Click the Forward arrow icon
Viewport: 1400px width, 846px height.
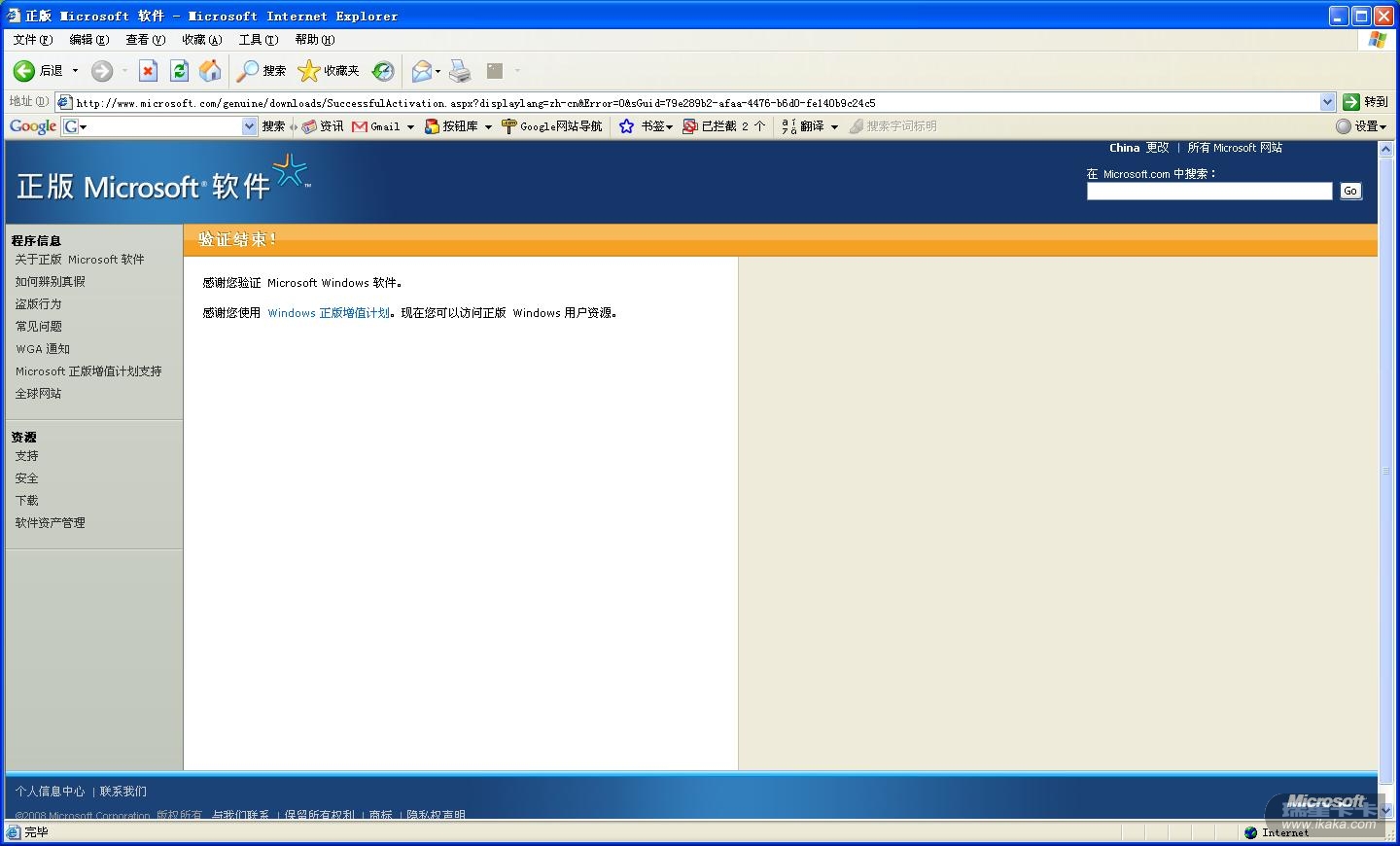point(102,71)
